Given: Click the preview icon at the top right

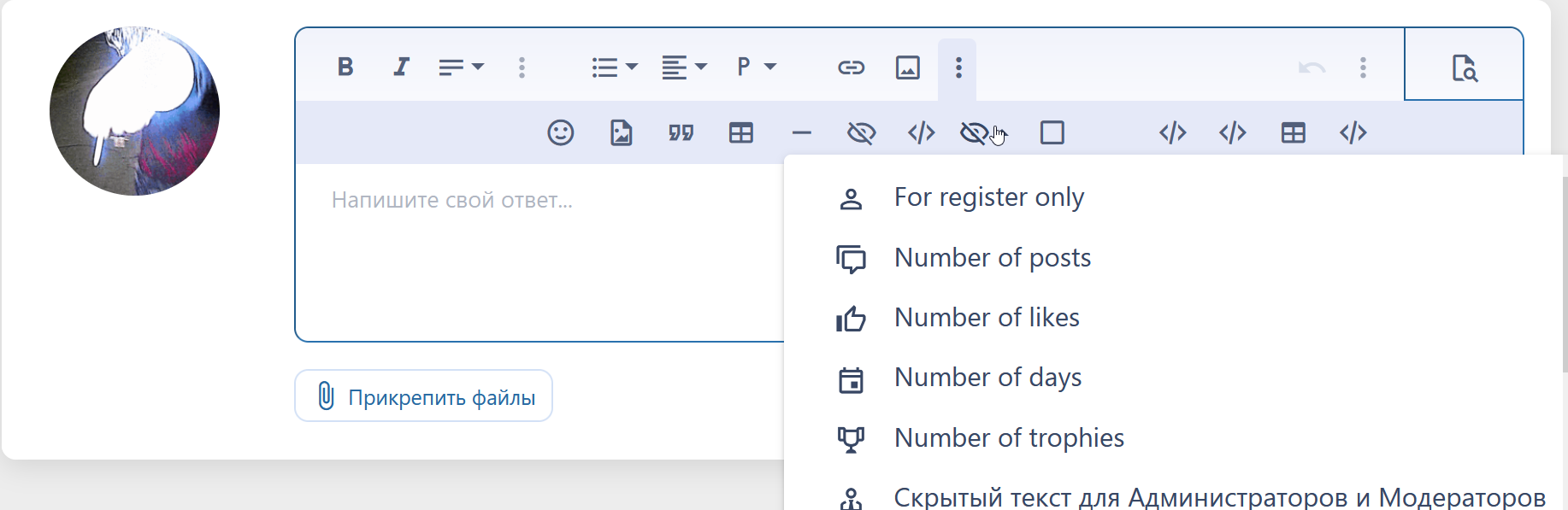Looking at the screenshot, I should point(1464,67).
